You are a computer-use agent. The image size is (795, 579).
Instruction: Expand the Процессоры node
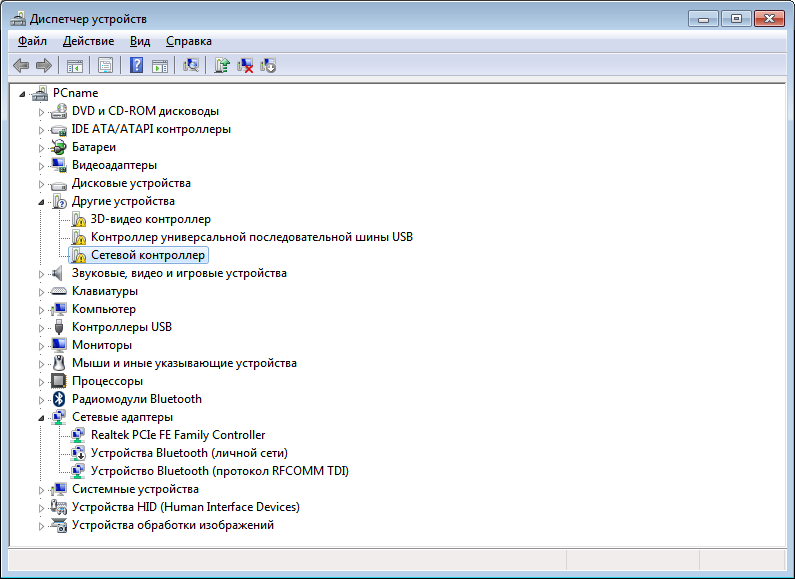(x=42, y=382)
